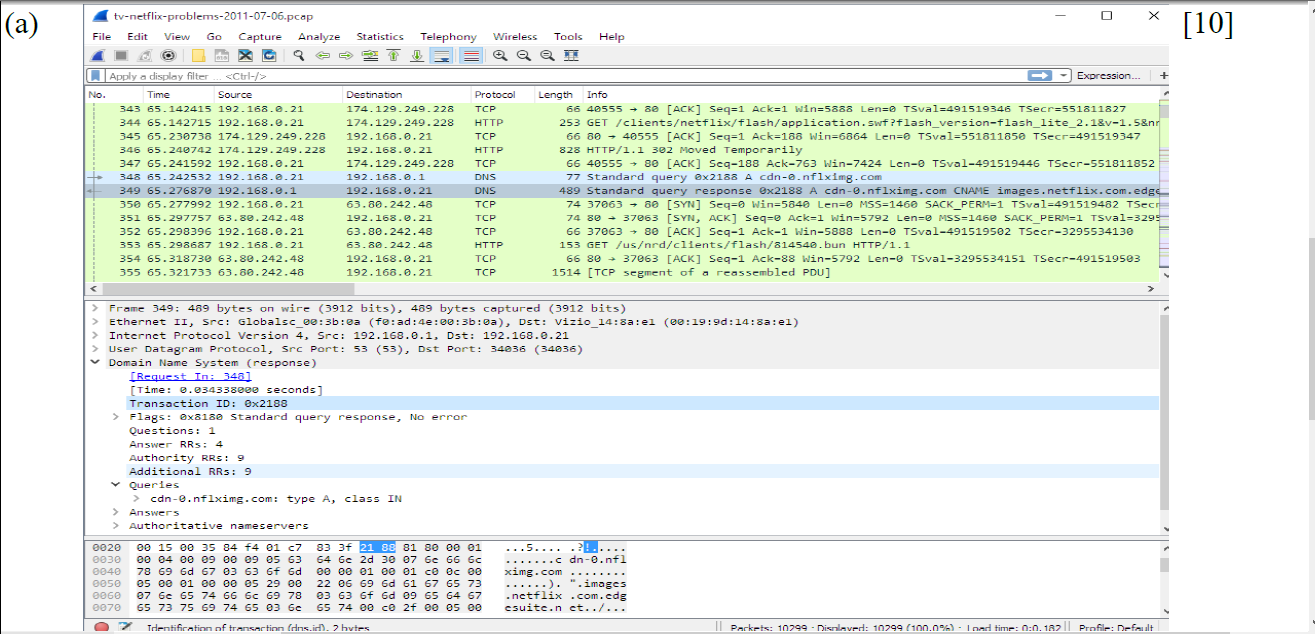Expand the Frame 349 details row
Screen dimensions: 1315x634
[x=95, y=308]
